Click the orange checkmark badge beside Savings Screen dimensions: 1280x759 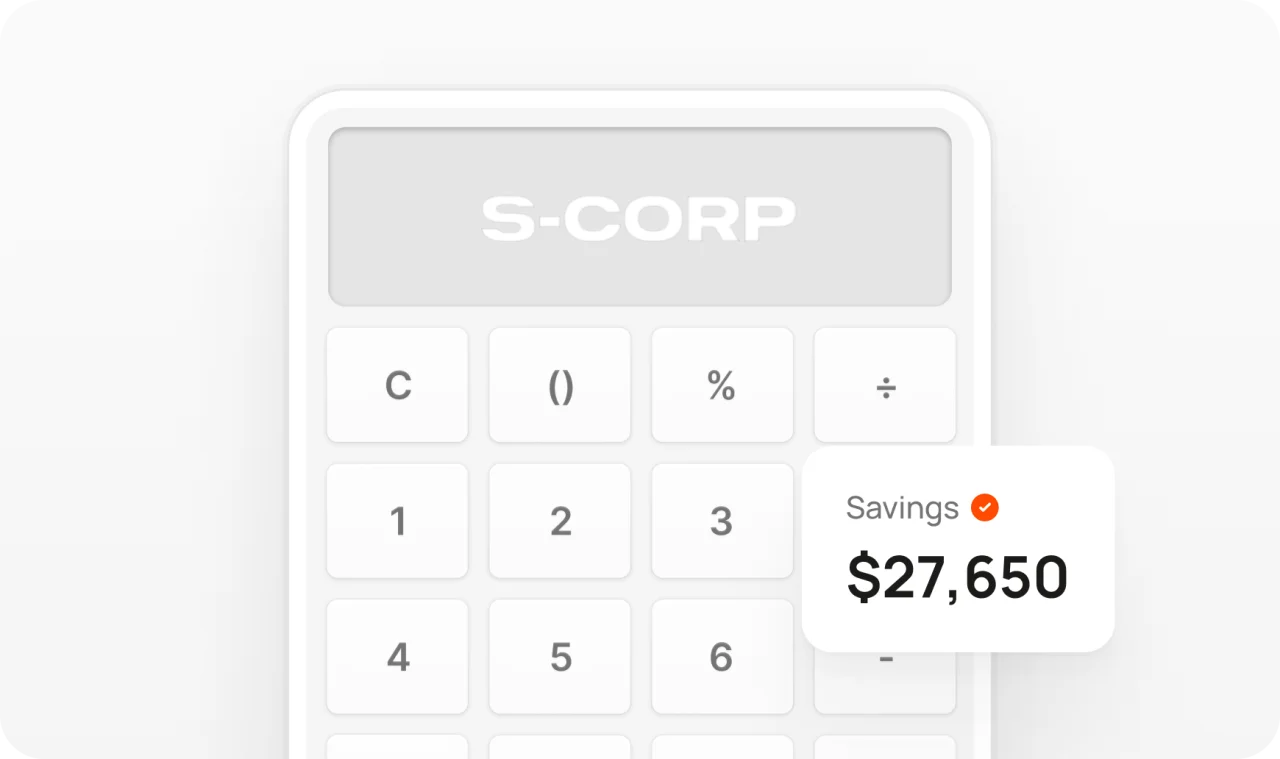point(985,508)
